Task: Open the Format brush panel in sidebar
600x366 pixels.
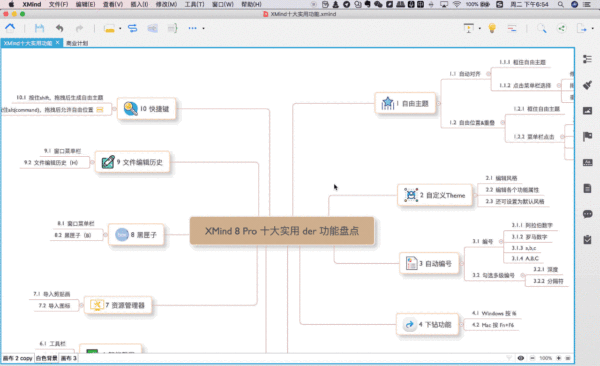Action: coord(587,85)
